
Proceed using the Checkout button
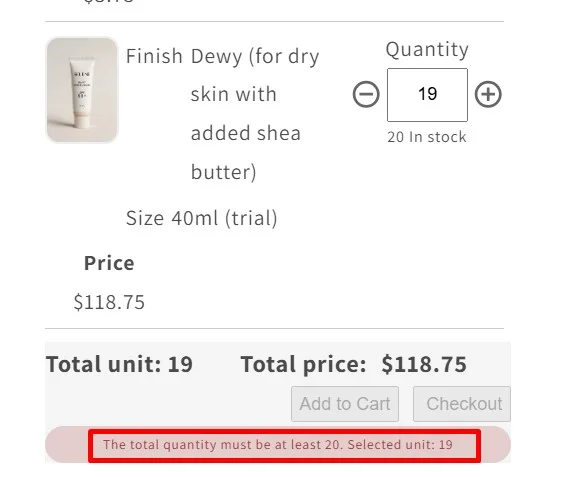[462, 404]
